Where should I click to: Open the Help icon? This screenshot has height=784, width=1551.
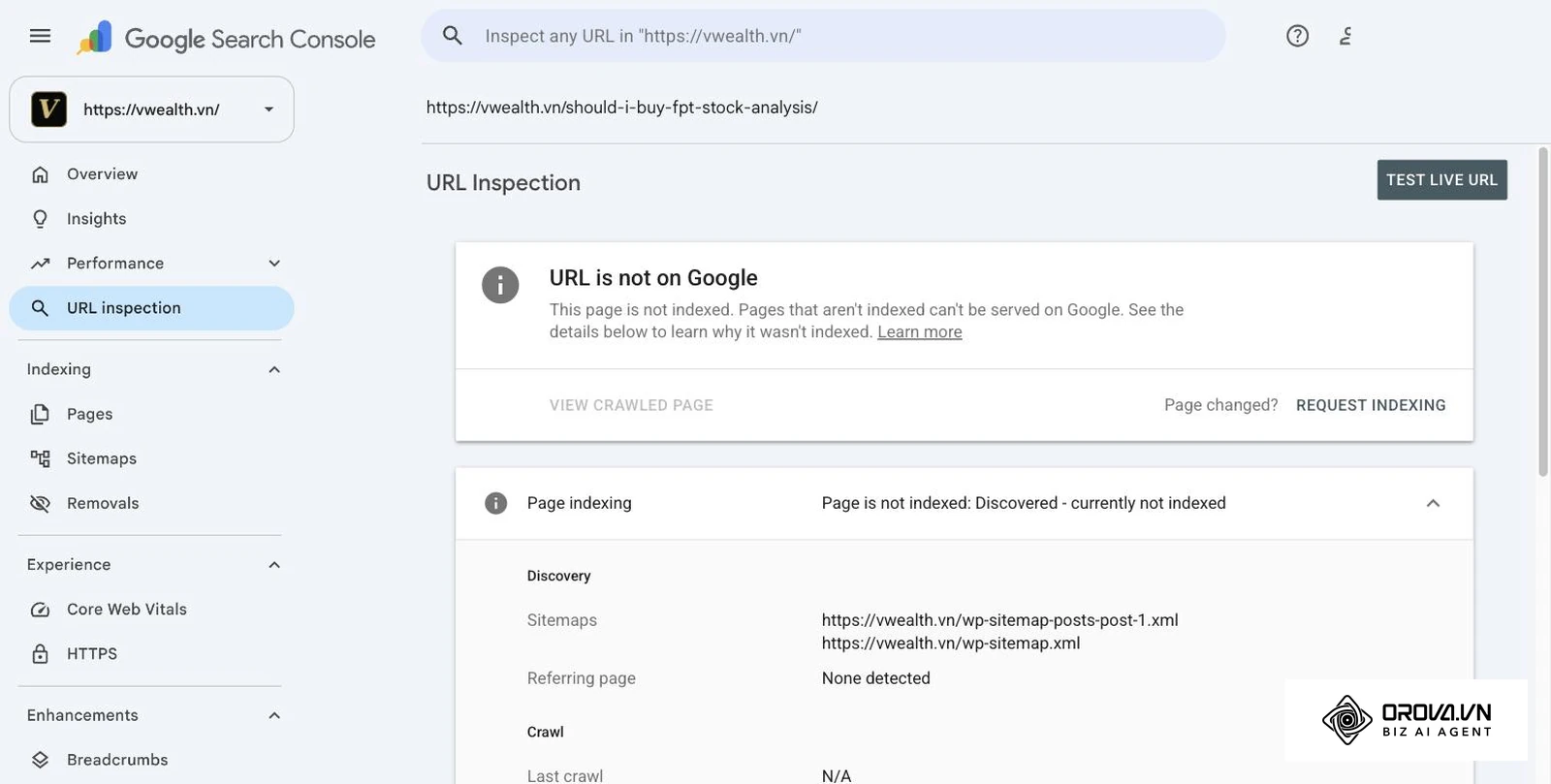(x=1297, y=36)
